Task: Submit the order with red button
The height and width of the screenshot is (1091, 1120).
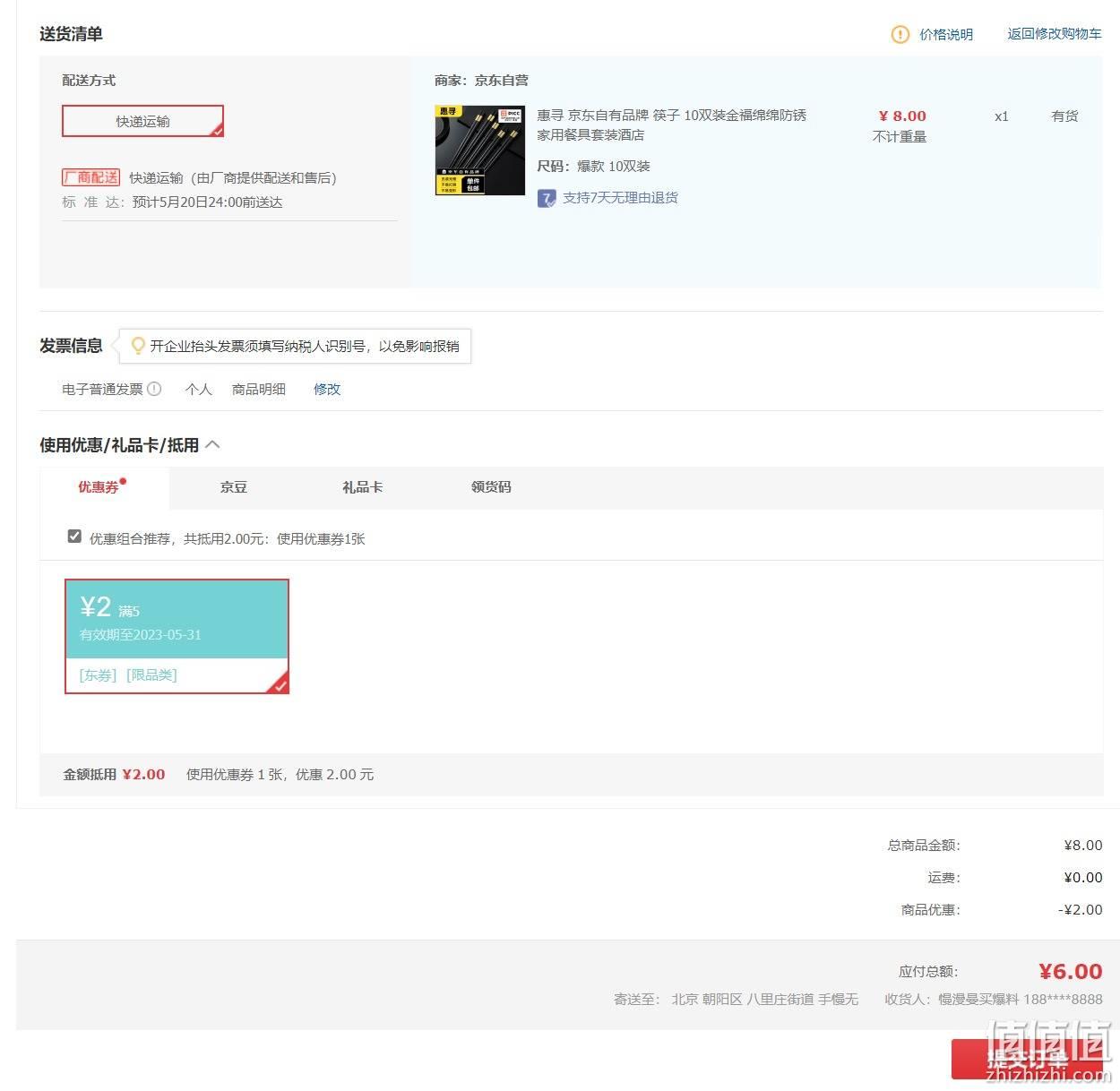Action: [1029, 1060]
